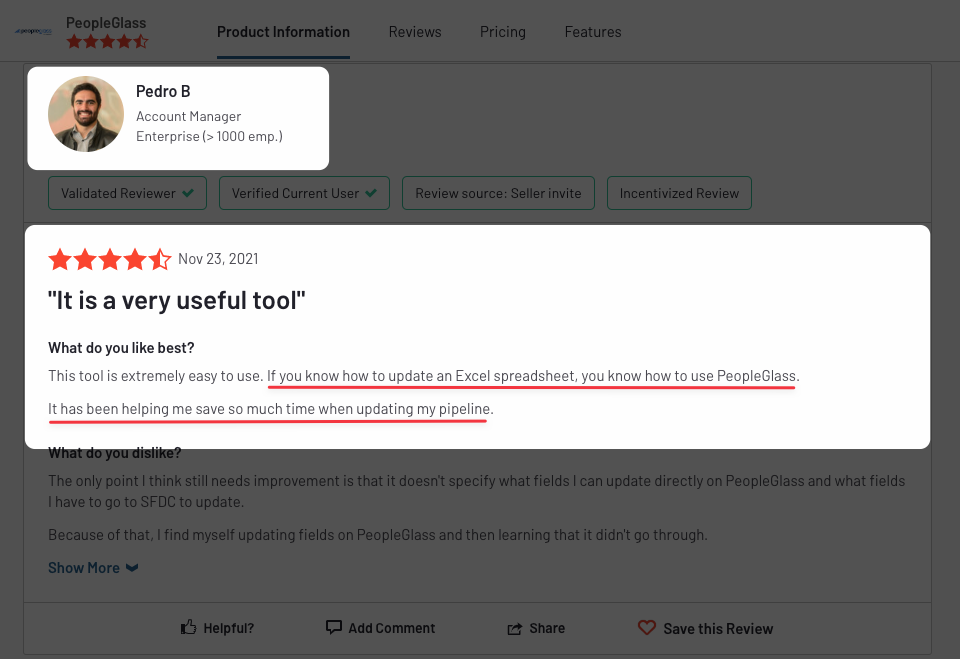
Task: Click the Review source: Seller invite badge
Action: (498, 193)
